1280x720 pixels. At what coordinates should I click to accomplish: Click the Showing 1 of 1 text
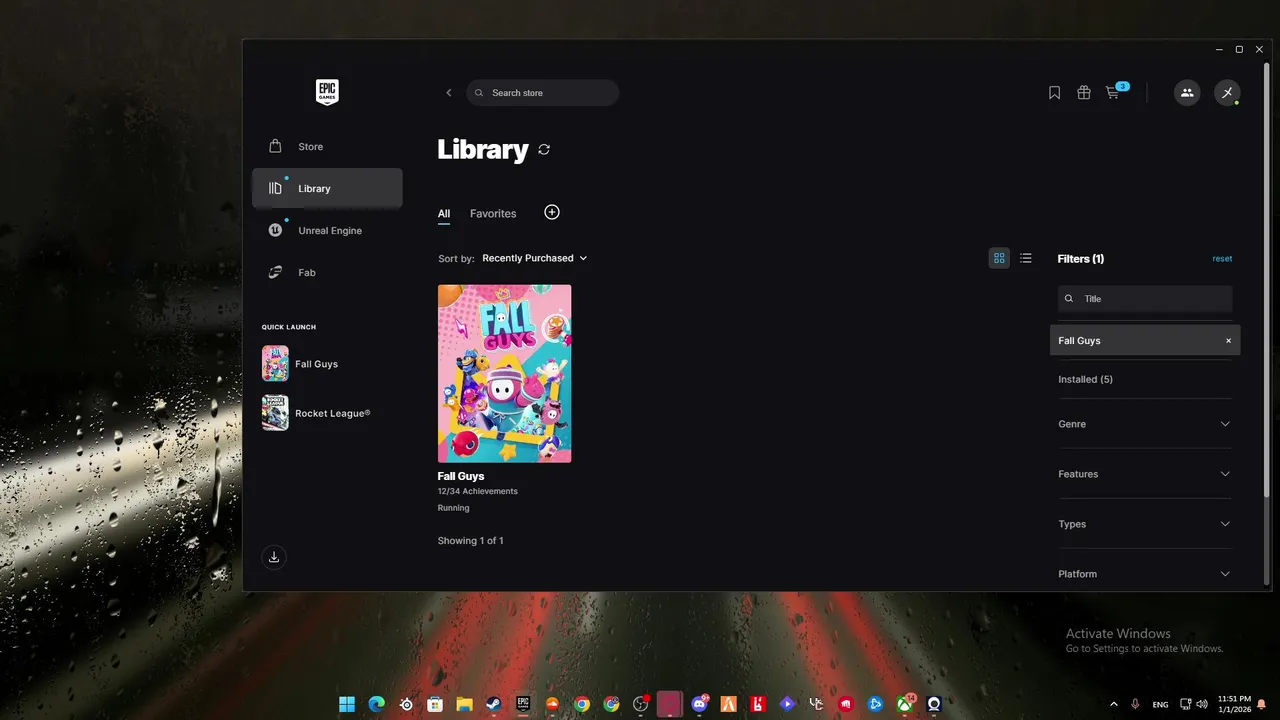click(470, 541)
